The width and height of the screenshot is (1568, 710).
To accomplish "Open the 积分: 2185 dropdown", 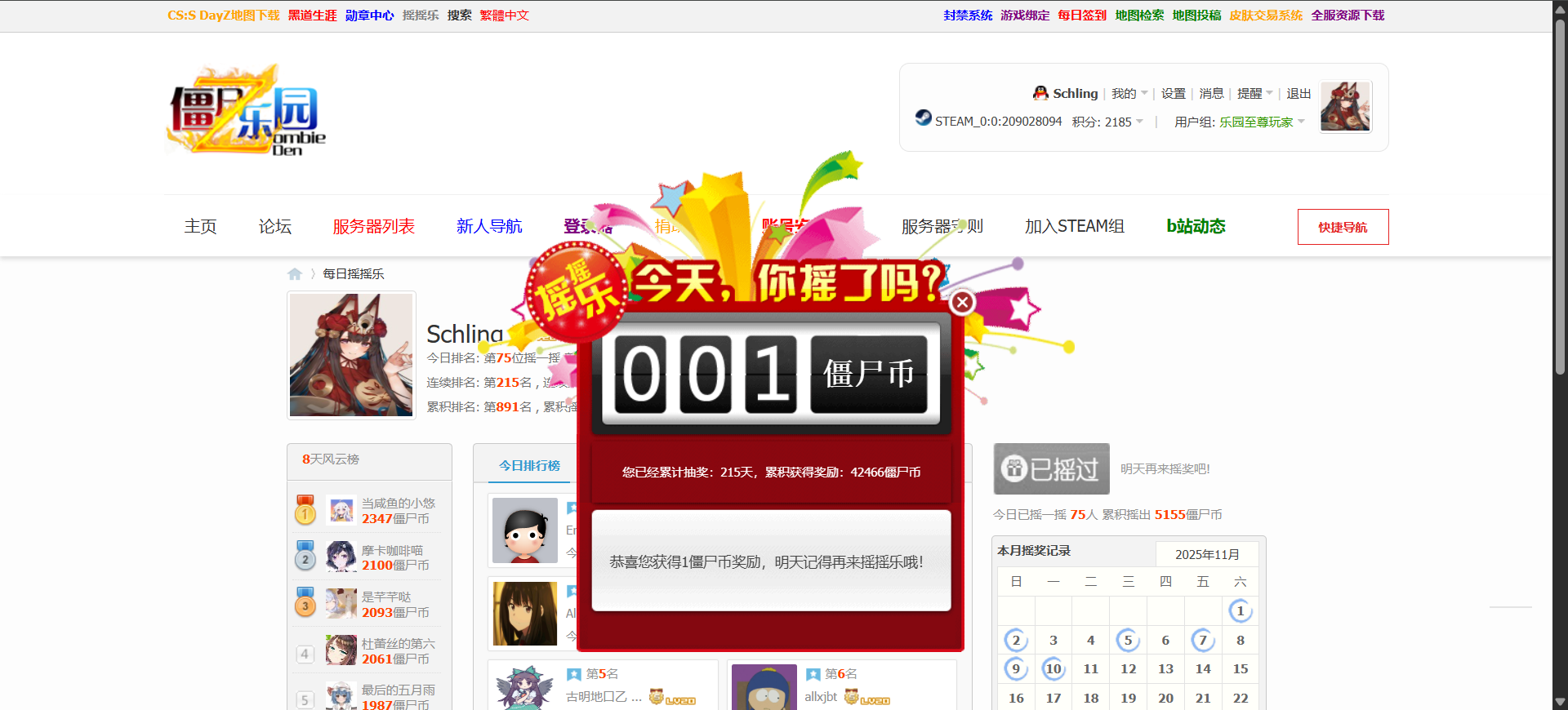I will tap(1107, 122).
